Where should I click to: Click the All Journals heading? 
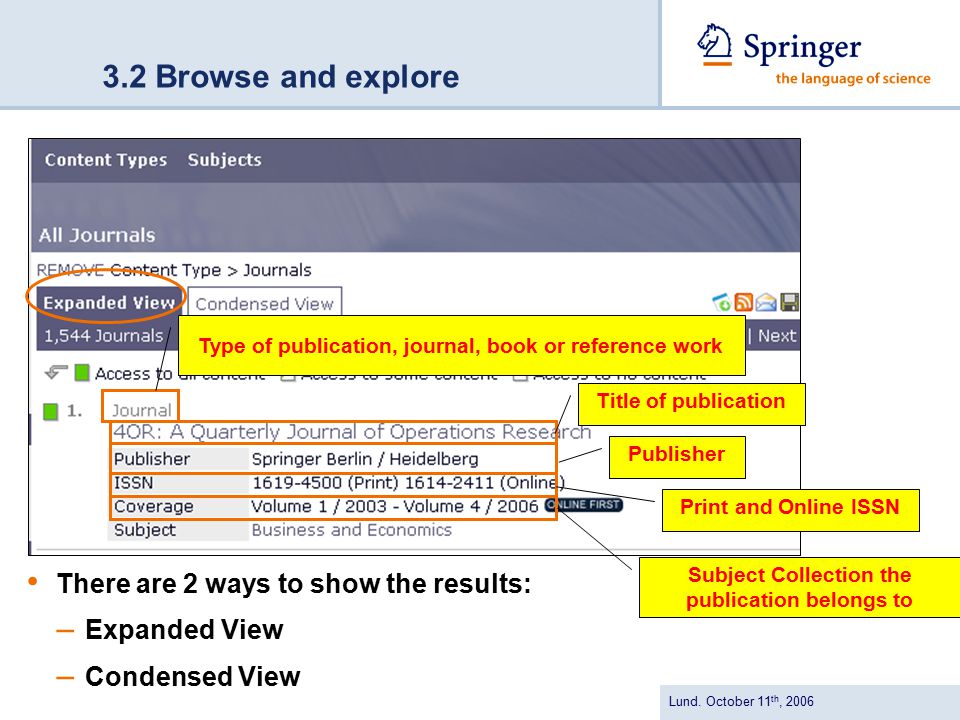(97, 235)
